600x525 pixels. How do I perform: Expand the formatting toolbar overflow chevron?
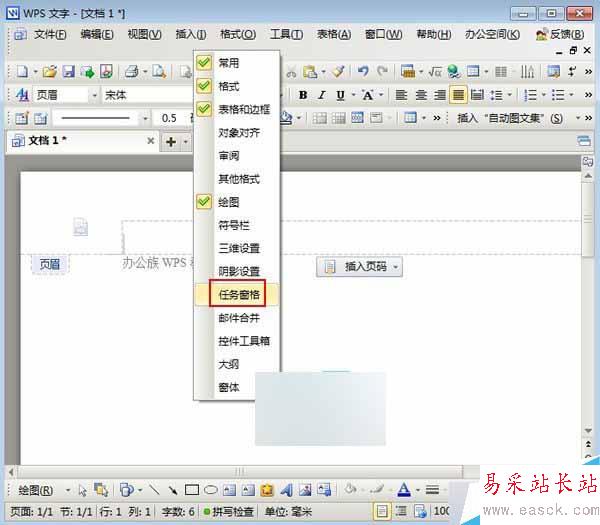pyautogui.click(x=589, y=95)
